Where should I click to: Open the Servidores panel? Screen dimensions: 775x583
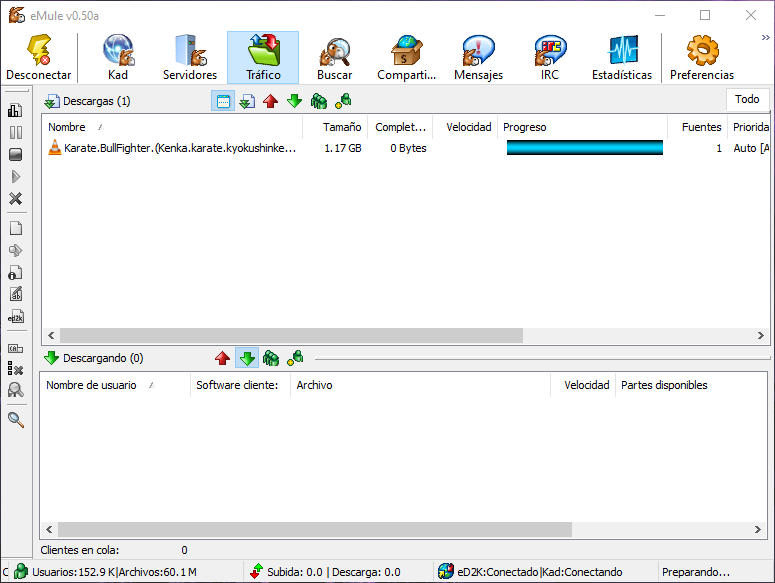(190, 57)
